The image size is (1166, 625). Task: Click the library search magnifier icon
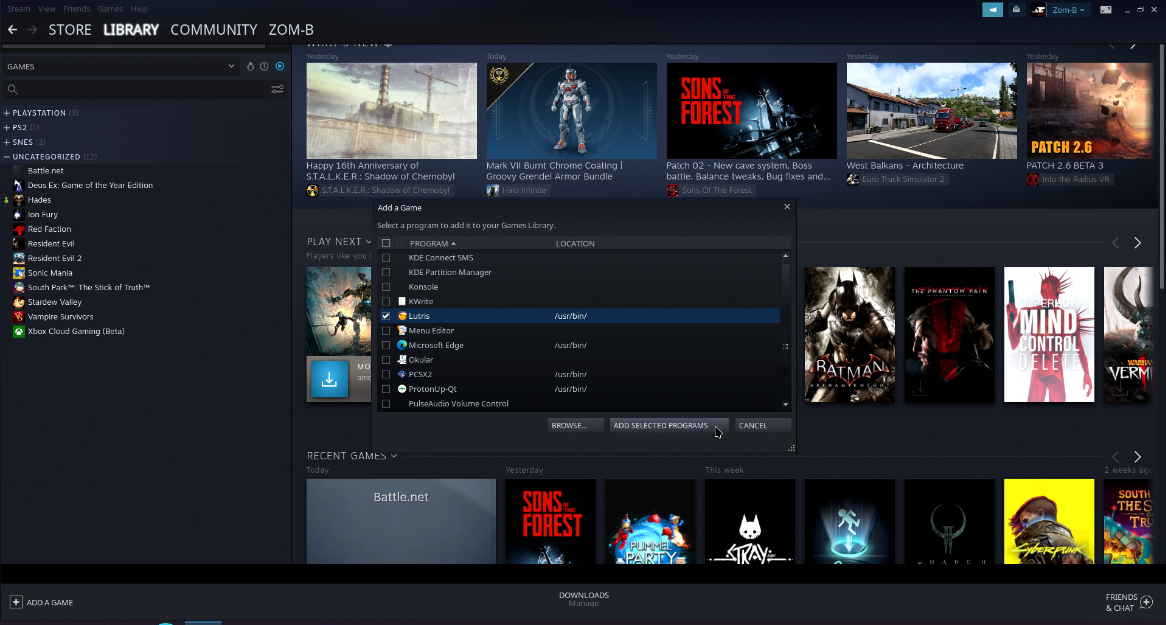tap(13, 89)
